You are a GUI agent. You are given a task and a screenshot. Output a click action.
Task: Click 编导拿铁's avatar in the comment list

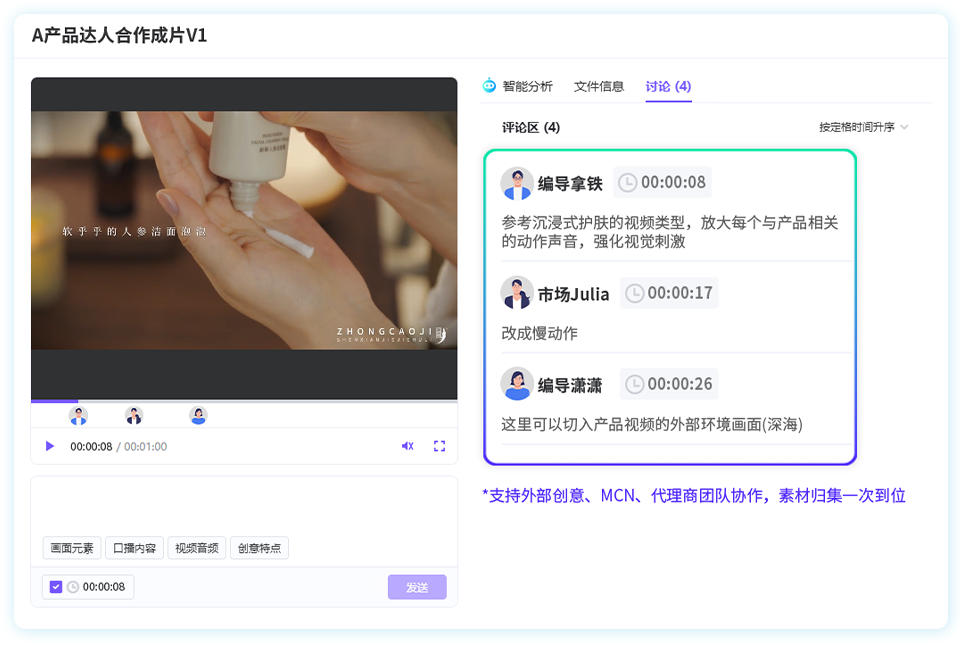(516, 183)
